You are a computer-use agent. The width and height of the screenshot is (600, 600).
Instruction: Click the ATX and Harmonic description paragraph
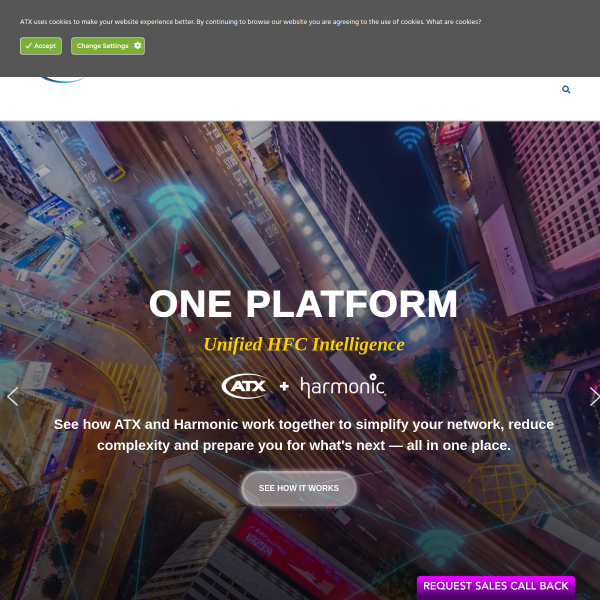tap(304, 435)
